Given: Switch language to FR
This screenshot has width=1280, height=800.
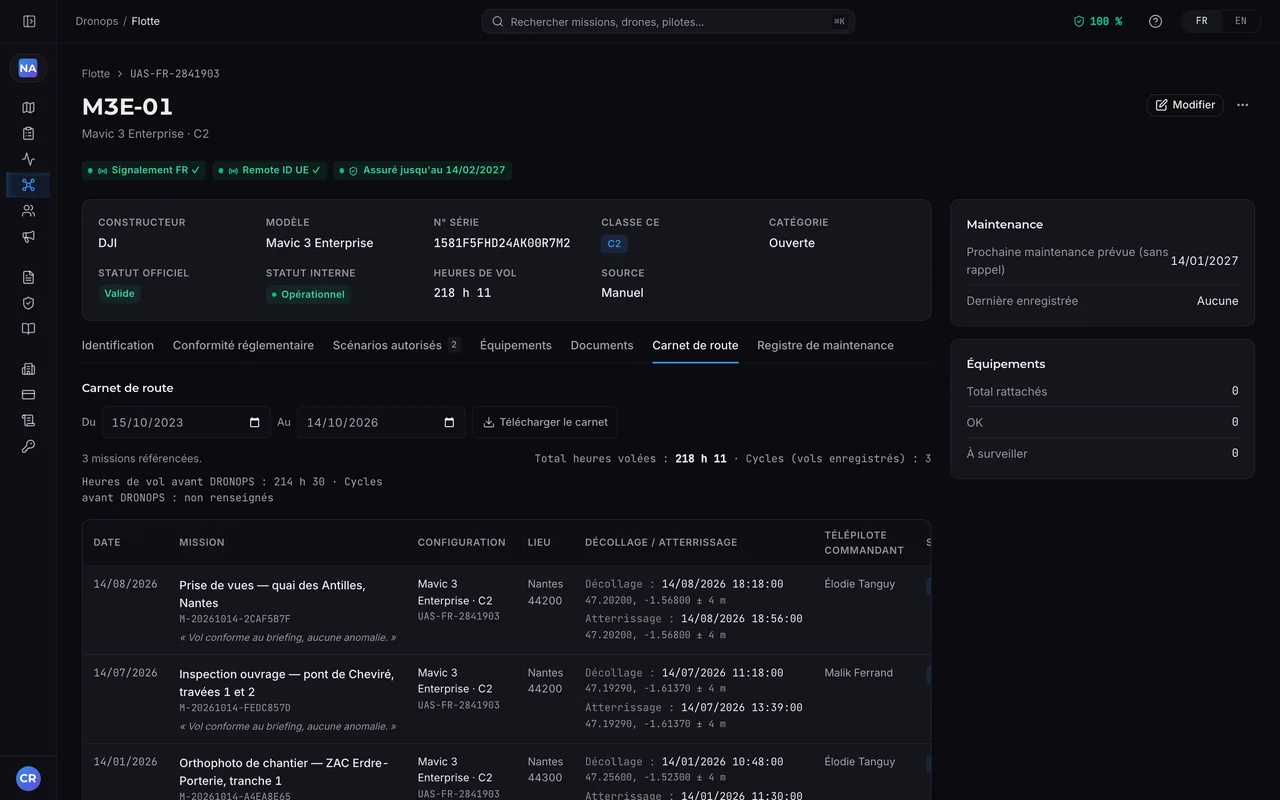Looking at the screenshot, I should click(x=1201, y=21).
